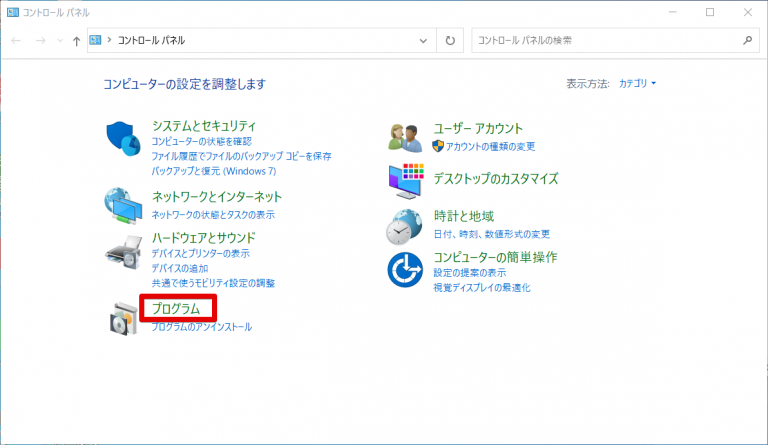Screen dimensions: 768x445
Task: Click ファイル履歴でファイルのバックアップ コピーを保存 link
Action: coord(241,156)
